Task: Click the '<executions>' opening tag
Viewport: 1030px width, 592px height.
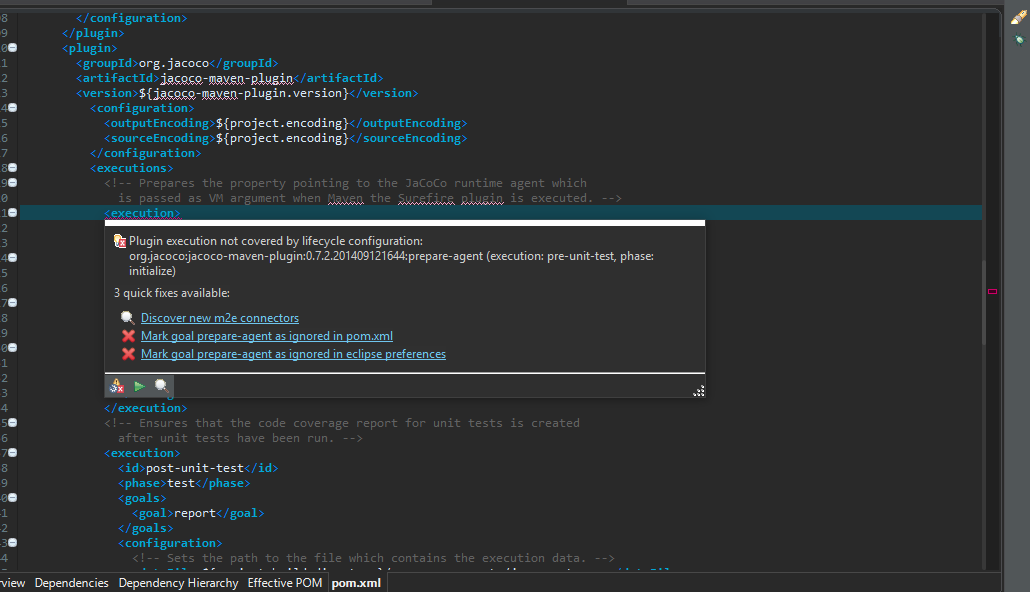Action: click(132, 168)
